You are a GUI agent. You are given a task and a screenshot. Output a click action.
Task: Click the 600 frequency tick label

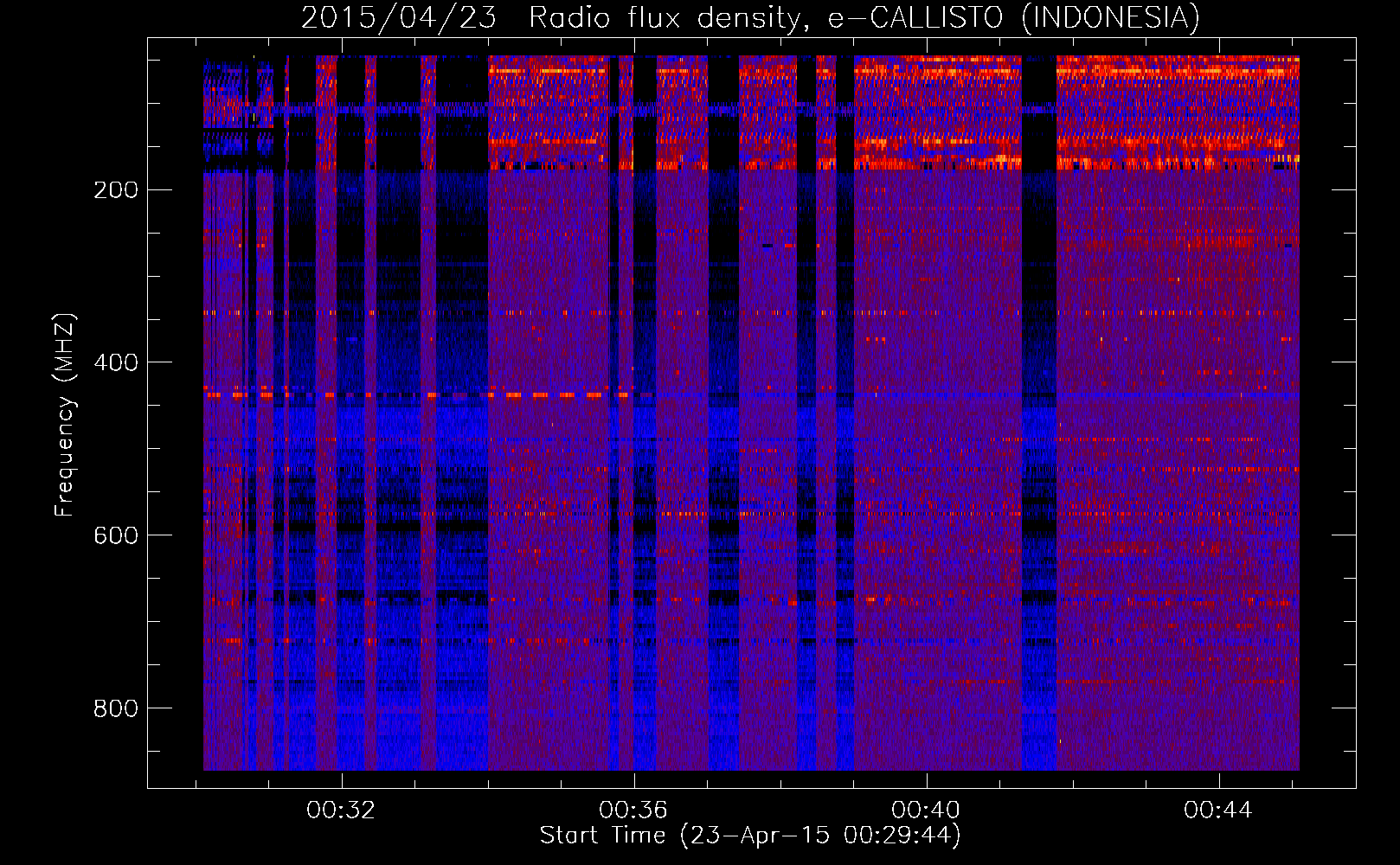(116, 535)
